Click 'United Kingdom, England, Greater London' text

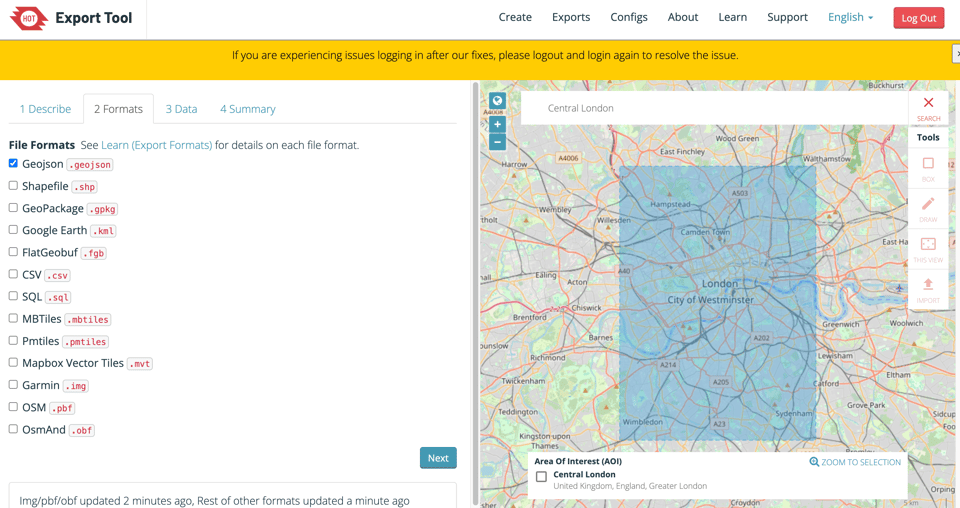(x=630, y=486)
